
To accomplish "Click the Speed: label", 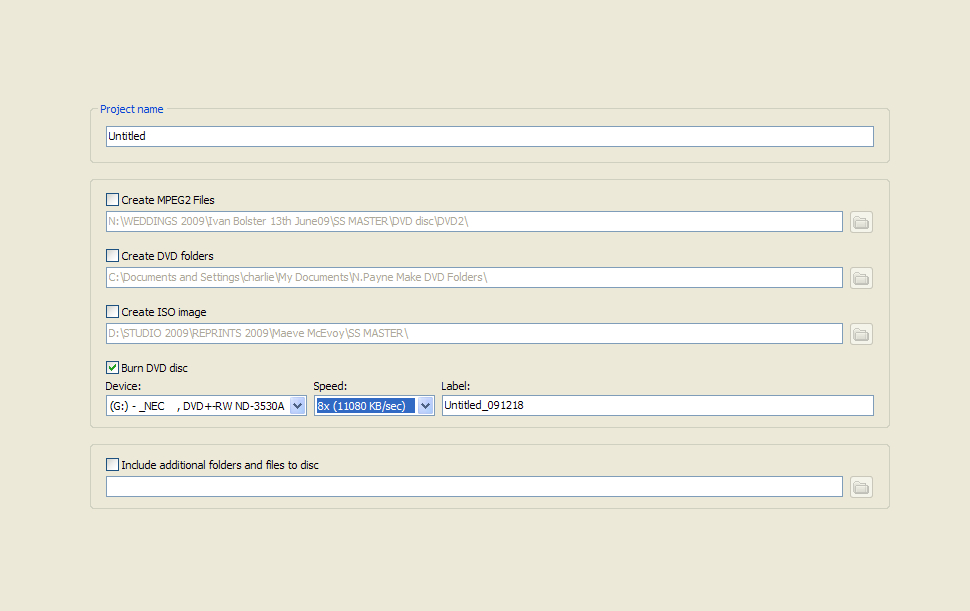I will [x=330, y=386].
